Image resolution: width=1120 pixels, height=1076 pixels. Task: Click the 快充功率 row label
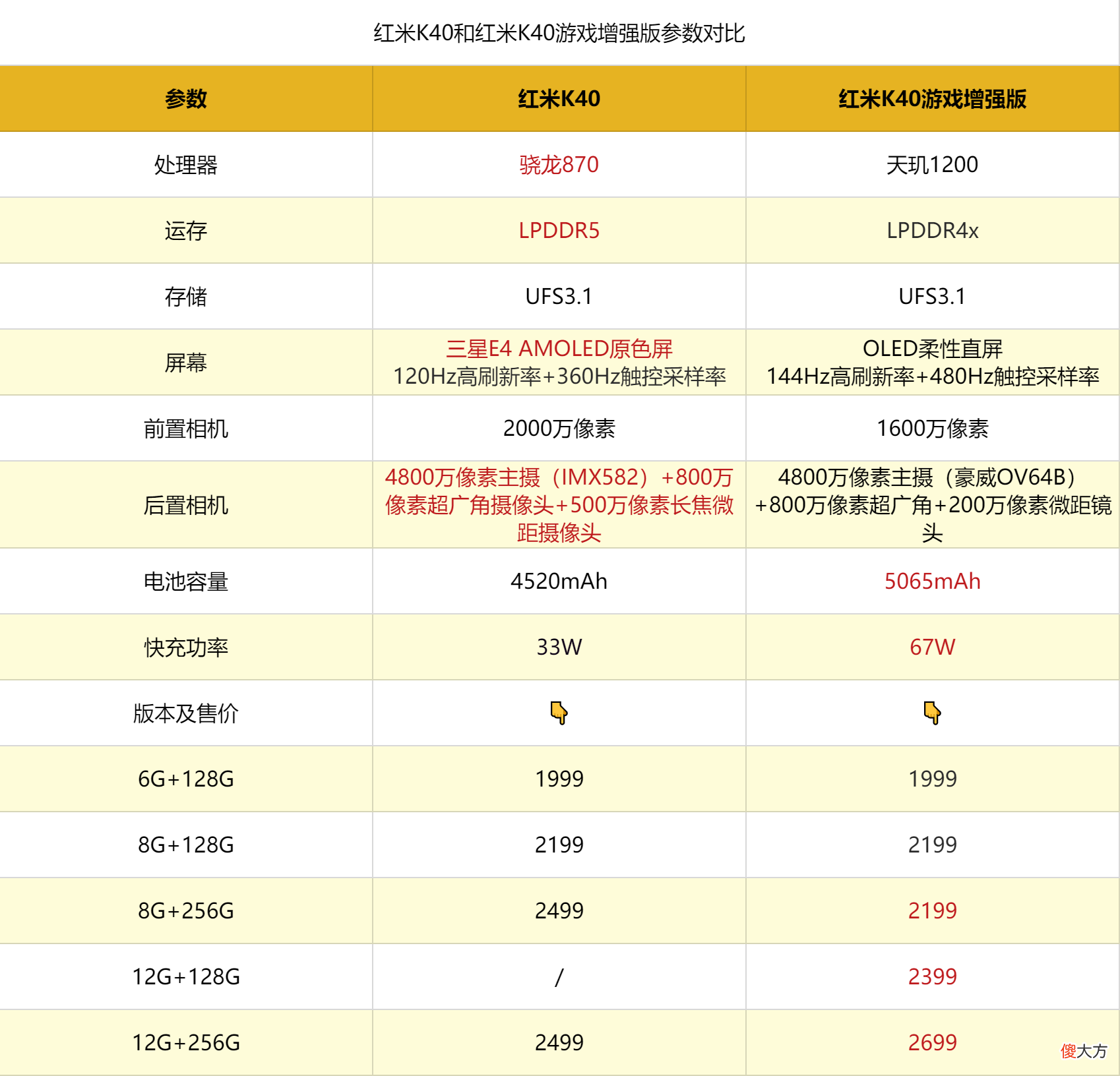click(x=186, y=647)
